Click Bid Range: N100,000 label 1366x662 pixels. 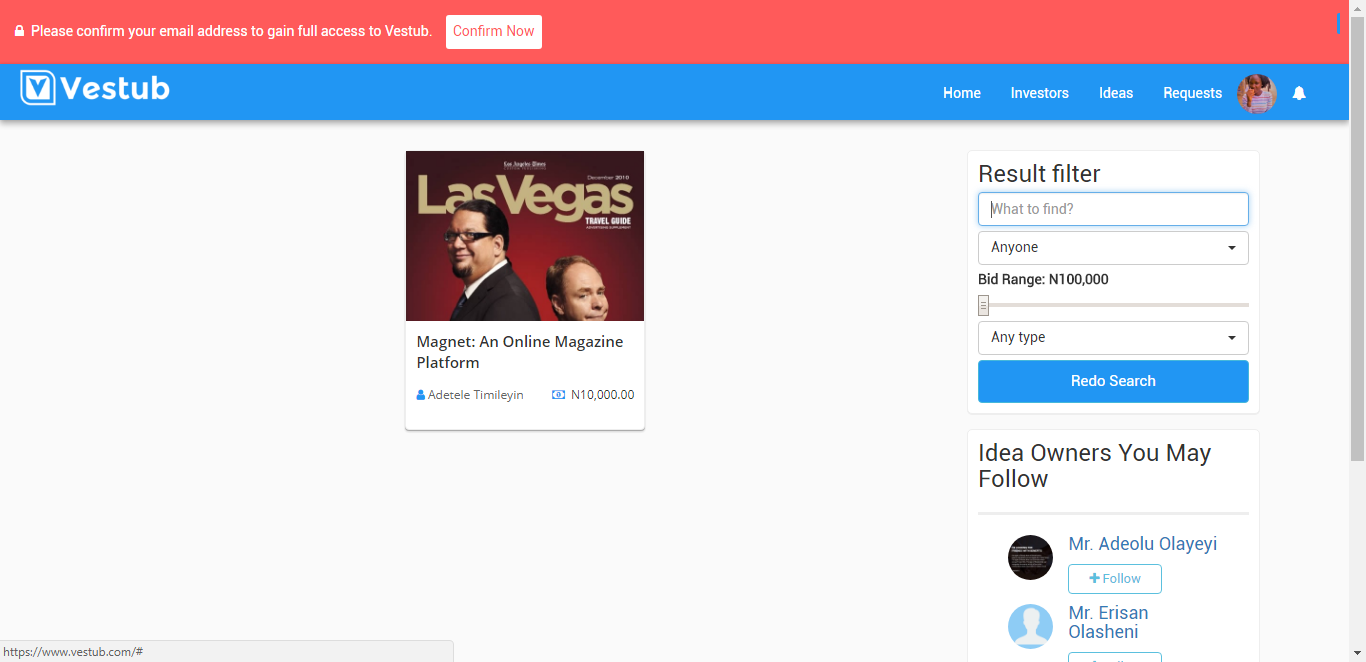(x=1043, y=280)
